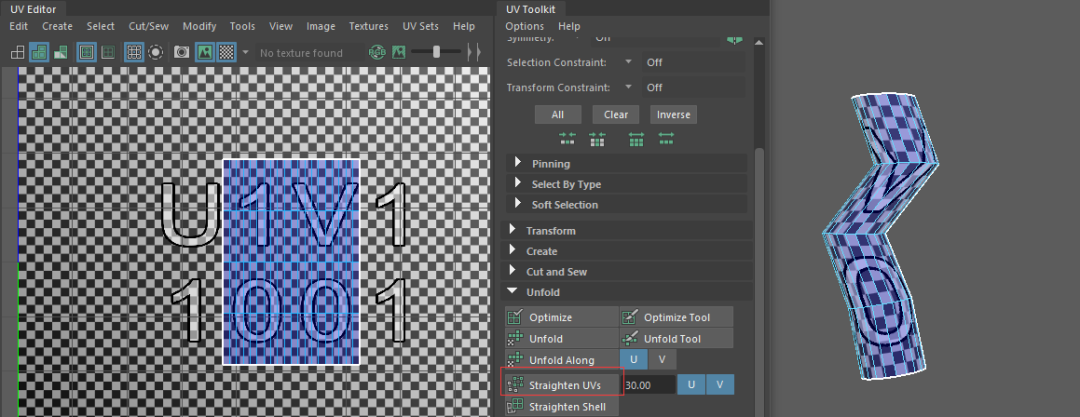This screenshot has width=1080, height=417.
Task: Expand the Select By Type section
Action: click(x=626, y=184)
